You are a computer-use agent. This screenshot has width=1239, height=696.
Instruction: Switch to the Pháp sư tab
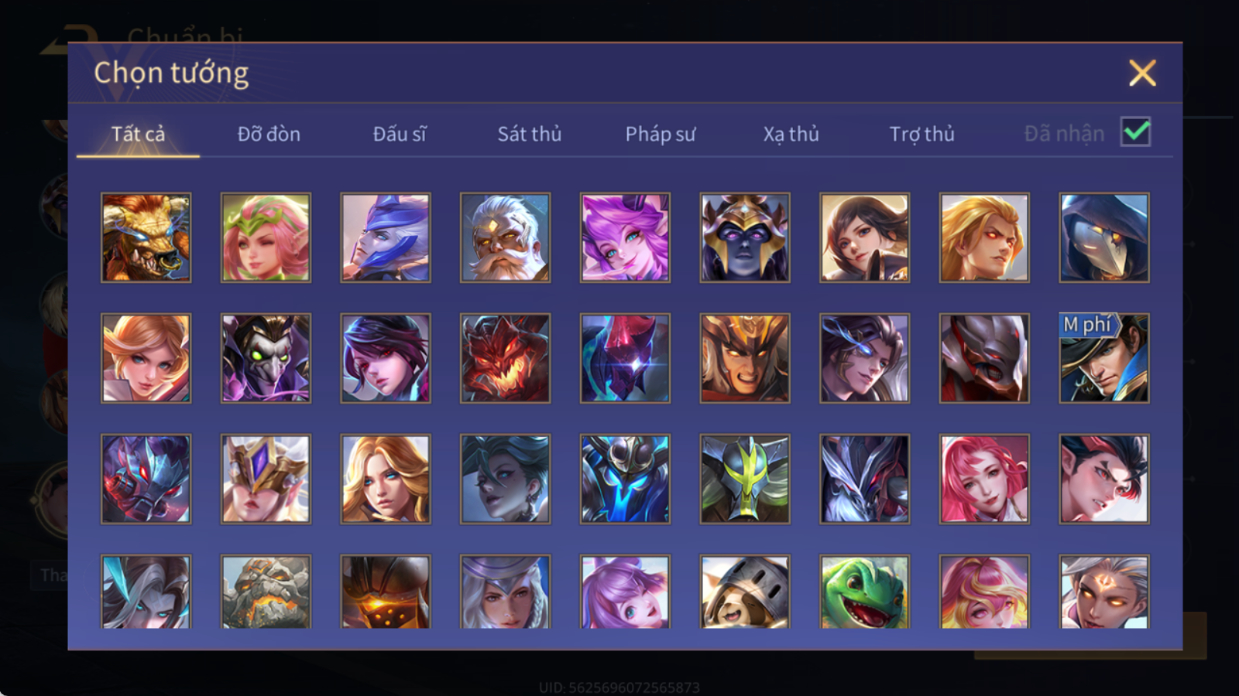(660, 134)
